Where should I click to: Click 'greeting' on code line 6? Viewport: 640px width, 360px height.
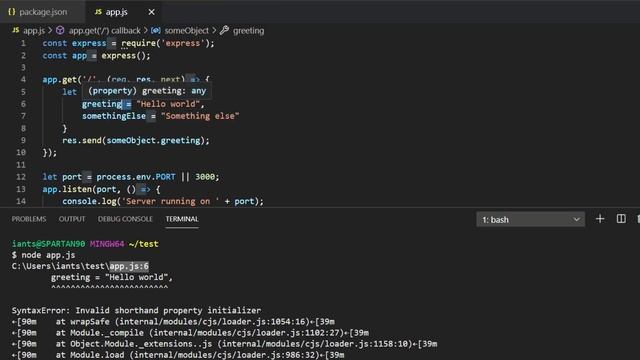tap(102, 104)
